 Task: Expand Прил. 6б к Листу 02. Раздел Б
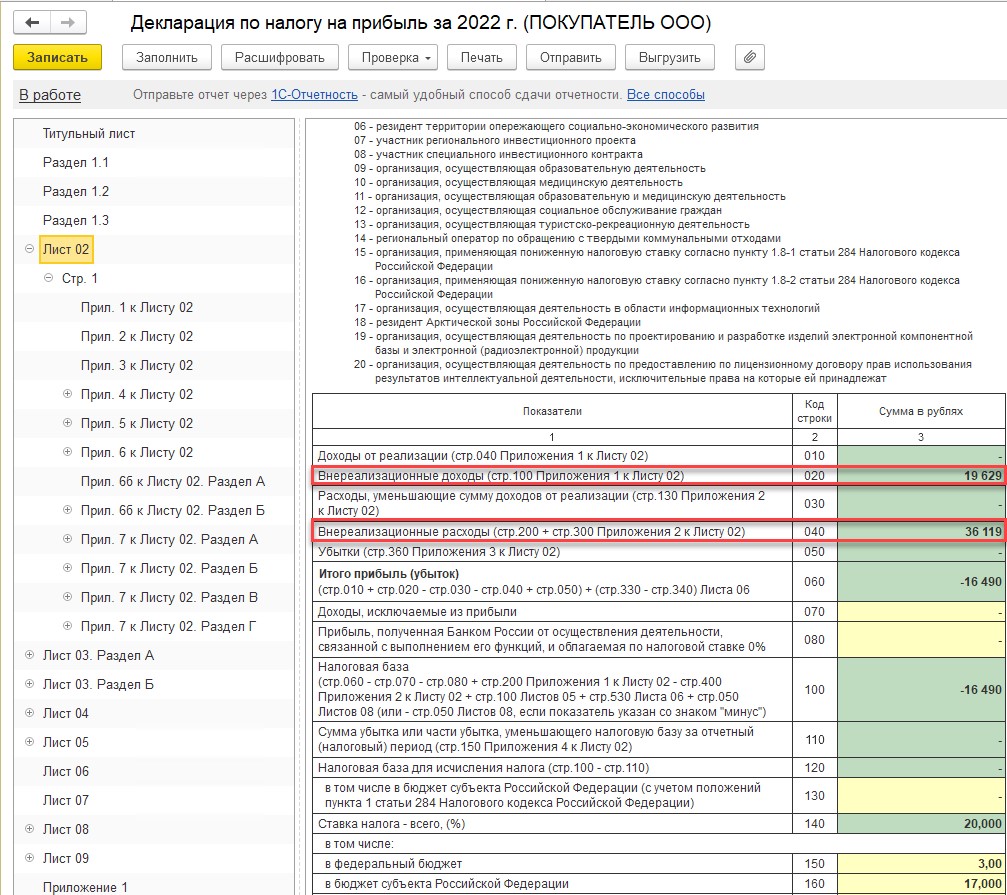[x=67, y=510]
